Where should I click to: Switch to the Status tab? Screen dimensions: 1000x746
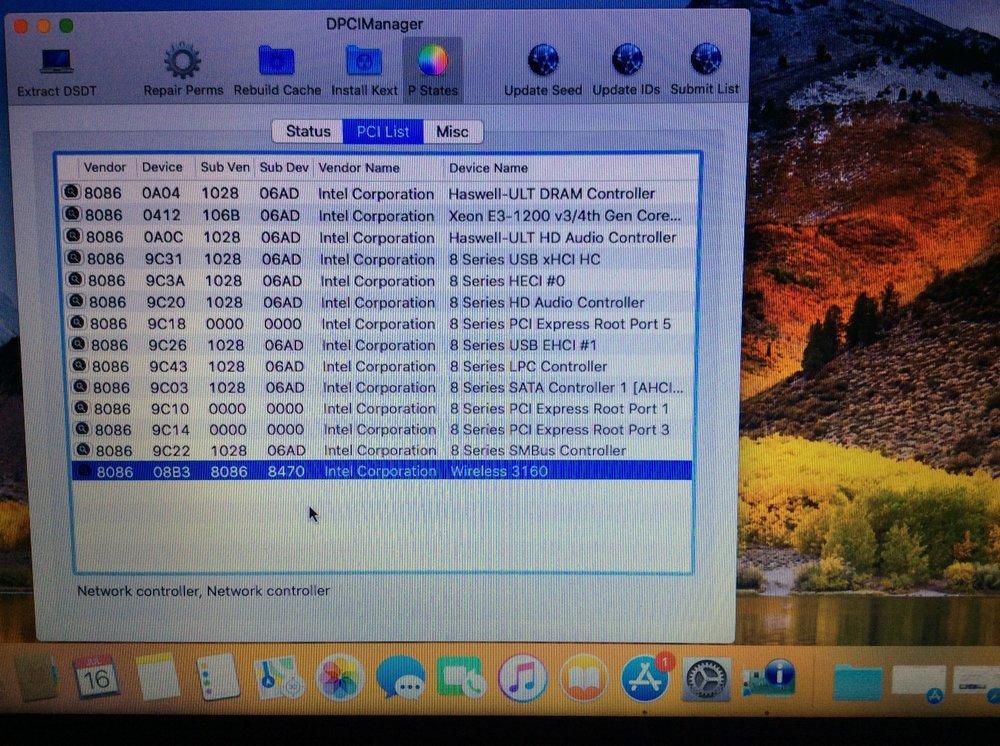(x=307, y=131)
